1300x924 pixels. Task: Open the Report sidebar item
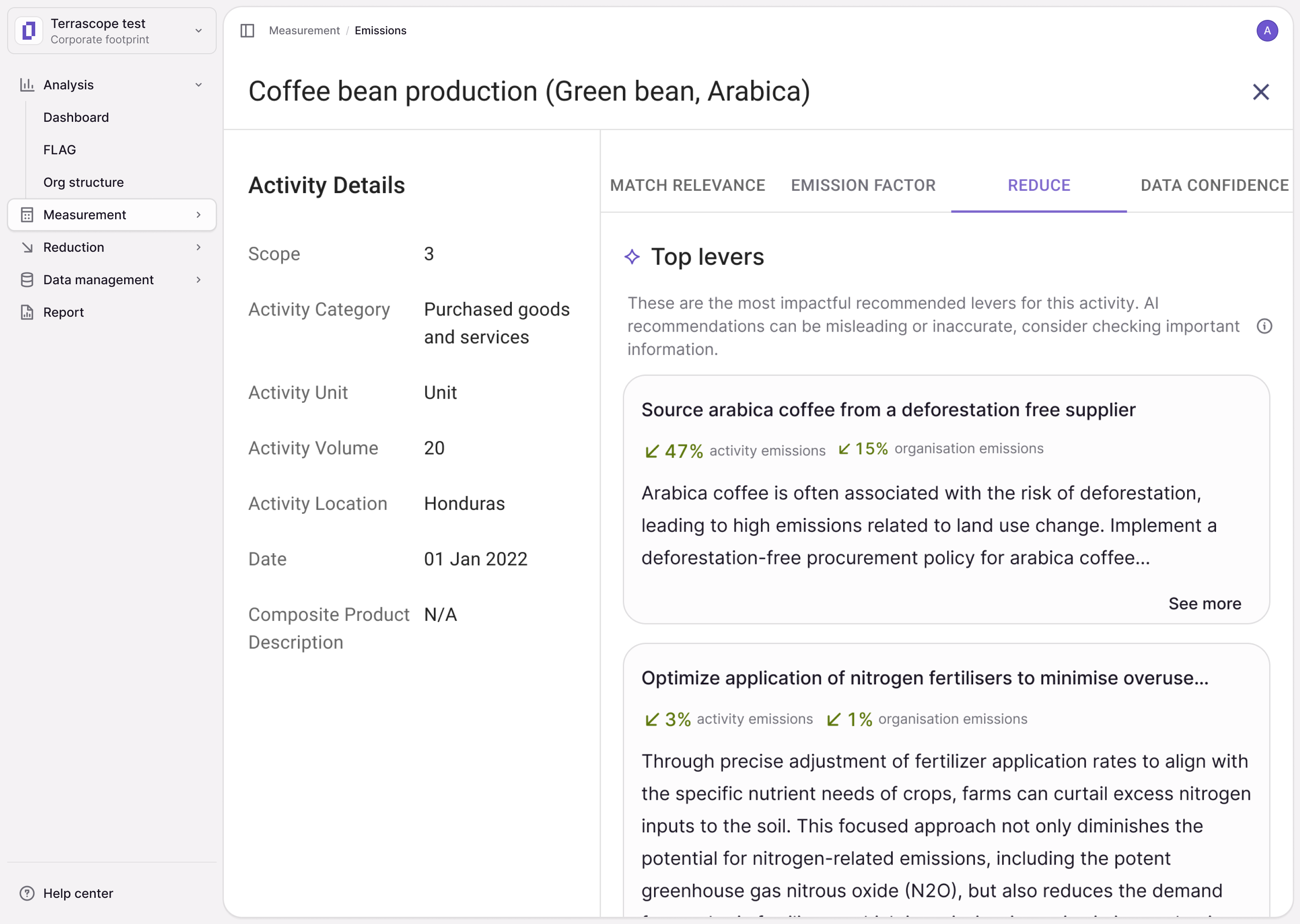coord(112,312)
